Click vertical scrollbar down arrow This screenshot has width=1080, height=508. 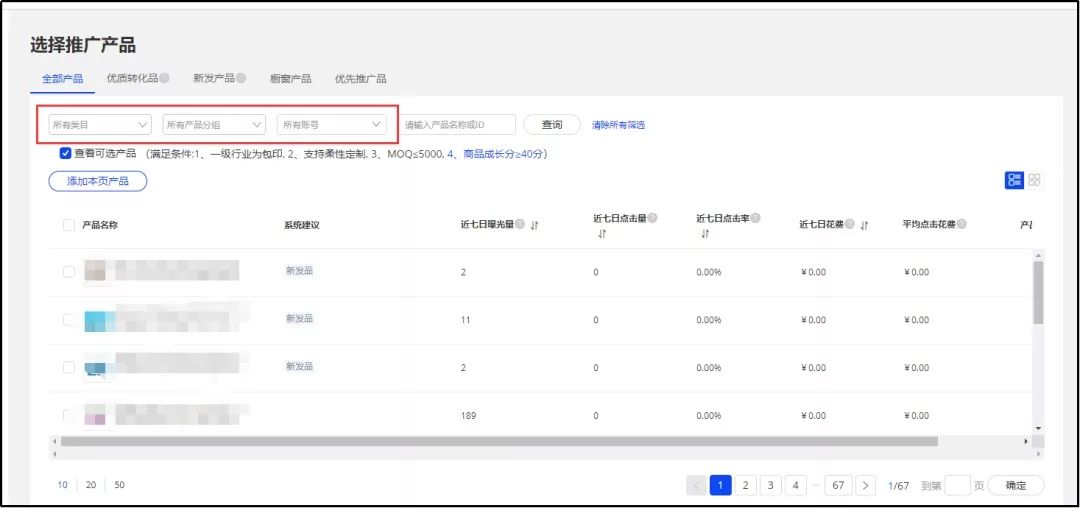pos(1038,428)
